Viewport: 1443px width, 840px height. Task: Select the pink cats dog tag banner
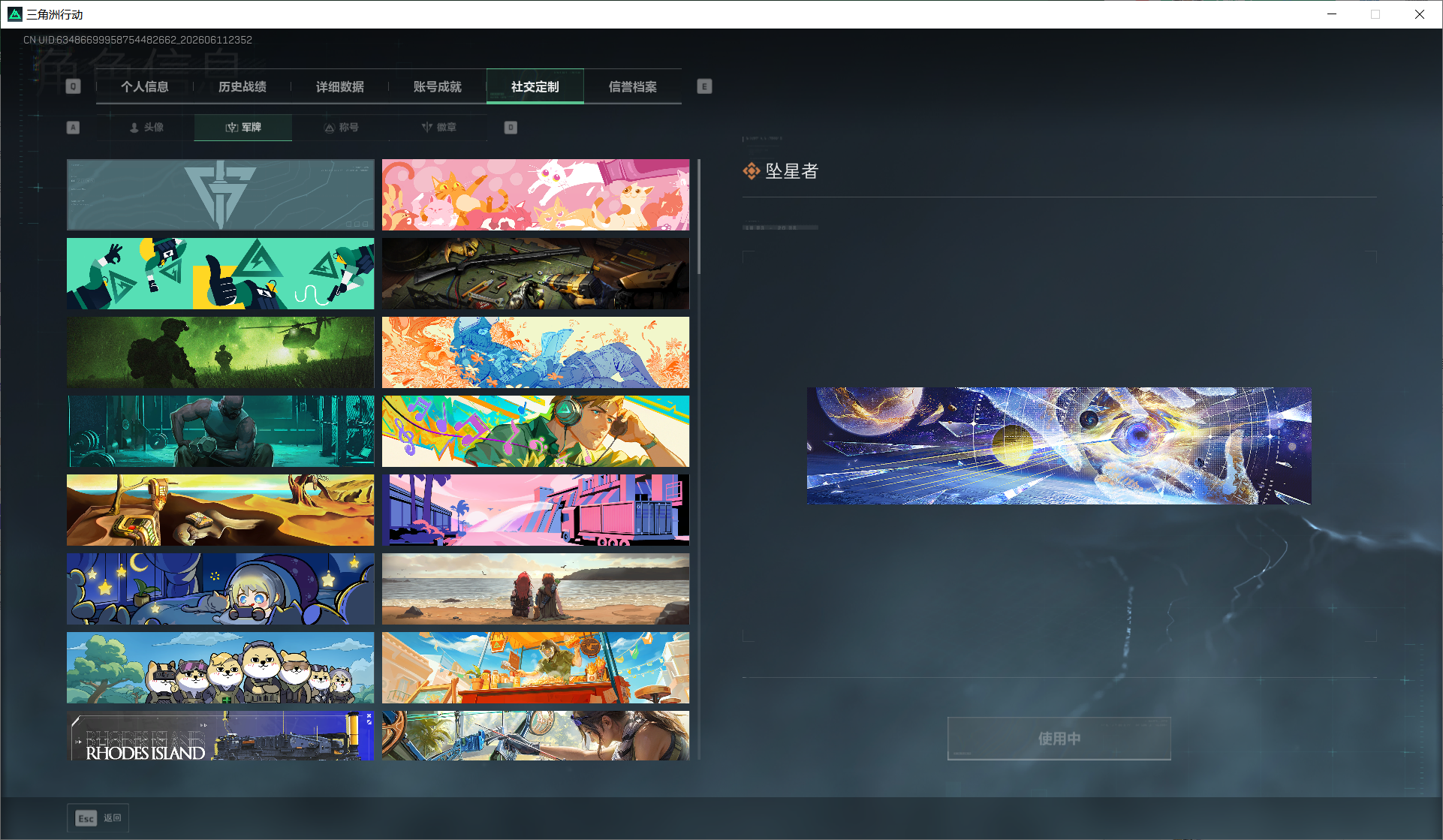(535, 194)
